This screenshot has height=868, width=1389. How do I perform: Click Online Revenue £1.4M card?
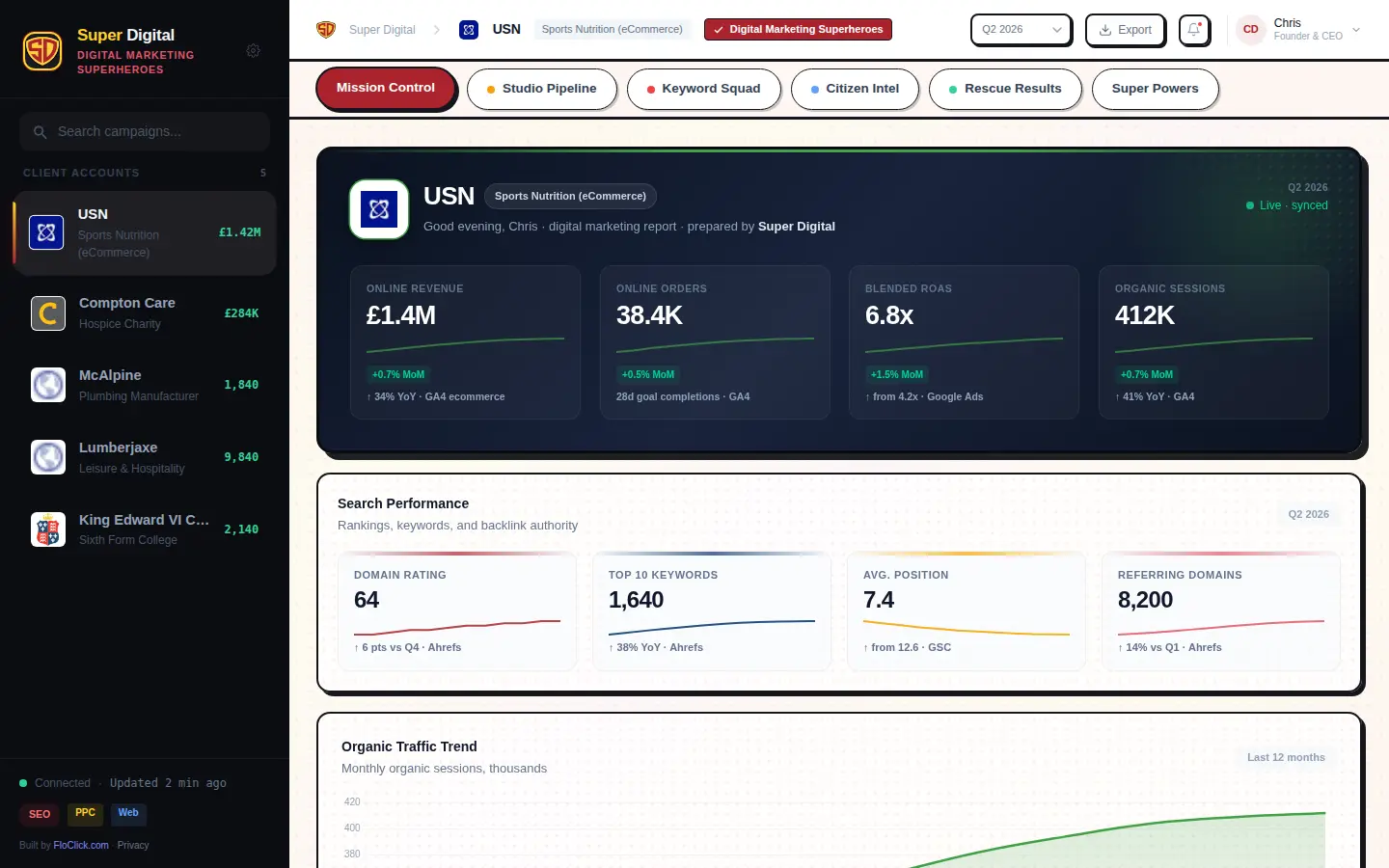(465, 342)
